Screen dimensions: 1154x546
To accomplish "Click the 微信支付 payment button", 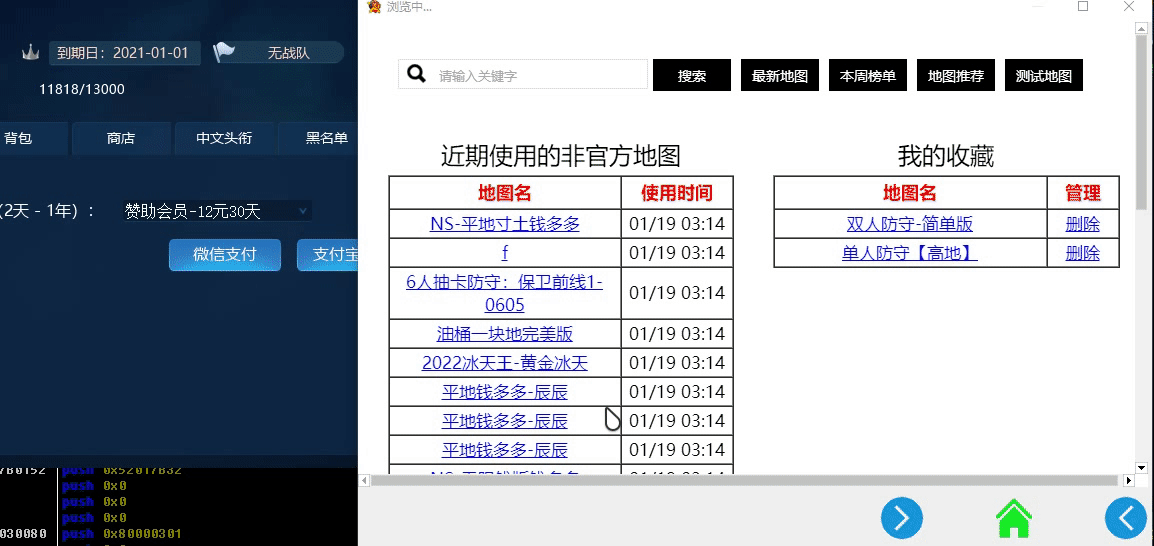I will 225,255.
